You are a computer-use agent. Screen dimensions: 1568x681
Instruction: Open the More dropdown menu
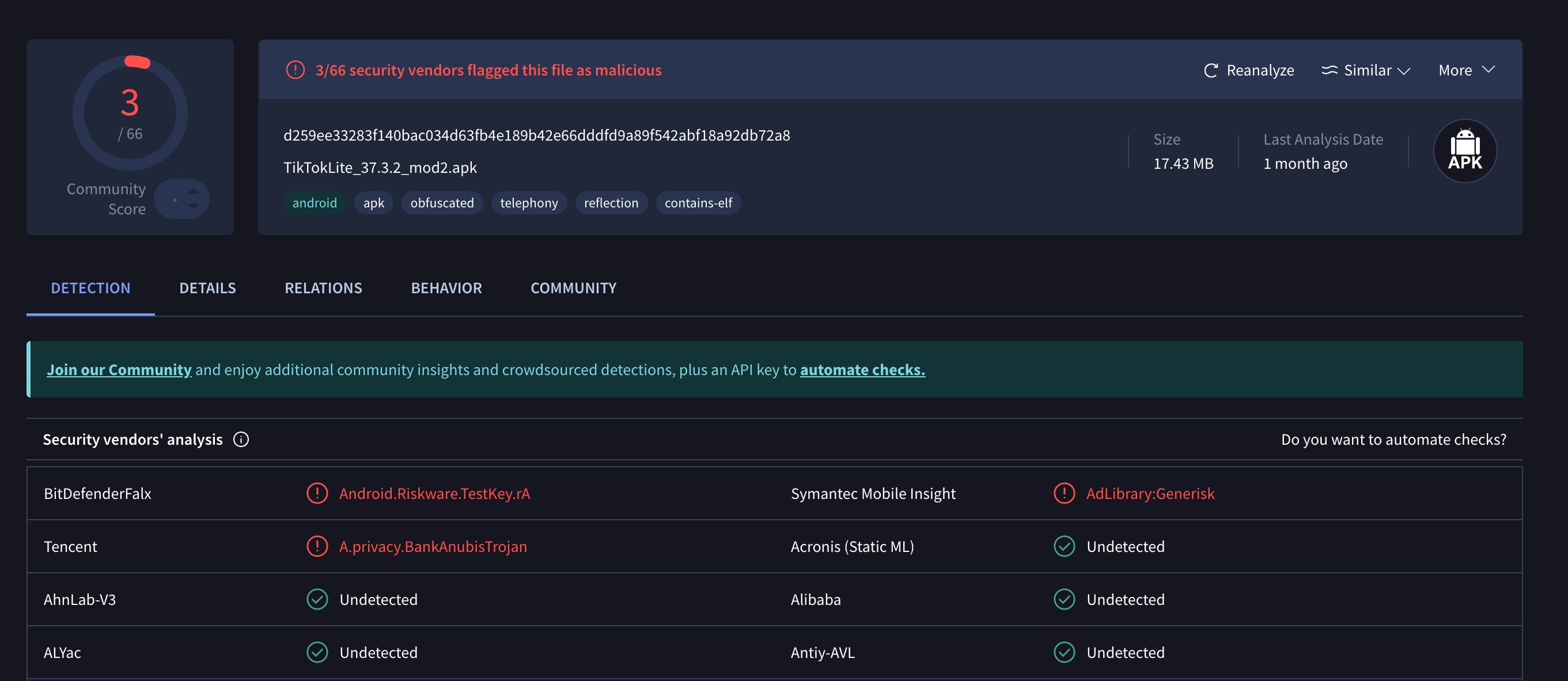(1467, 71)
